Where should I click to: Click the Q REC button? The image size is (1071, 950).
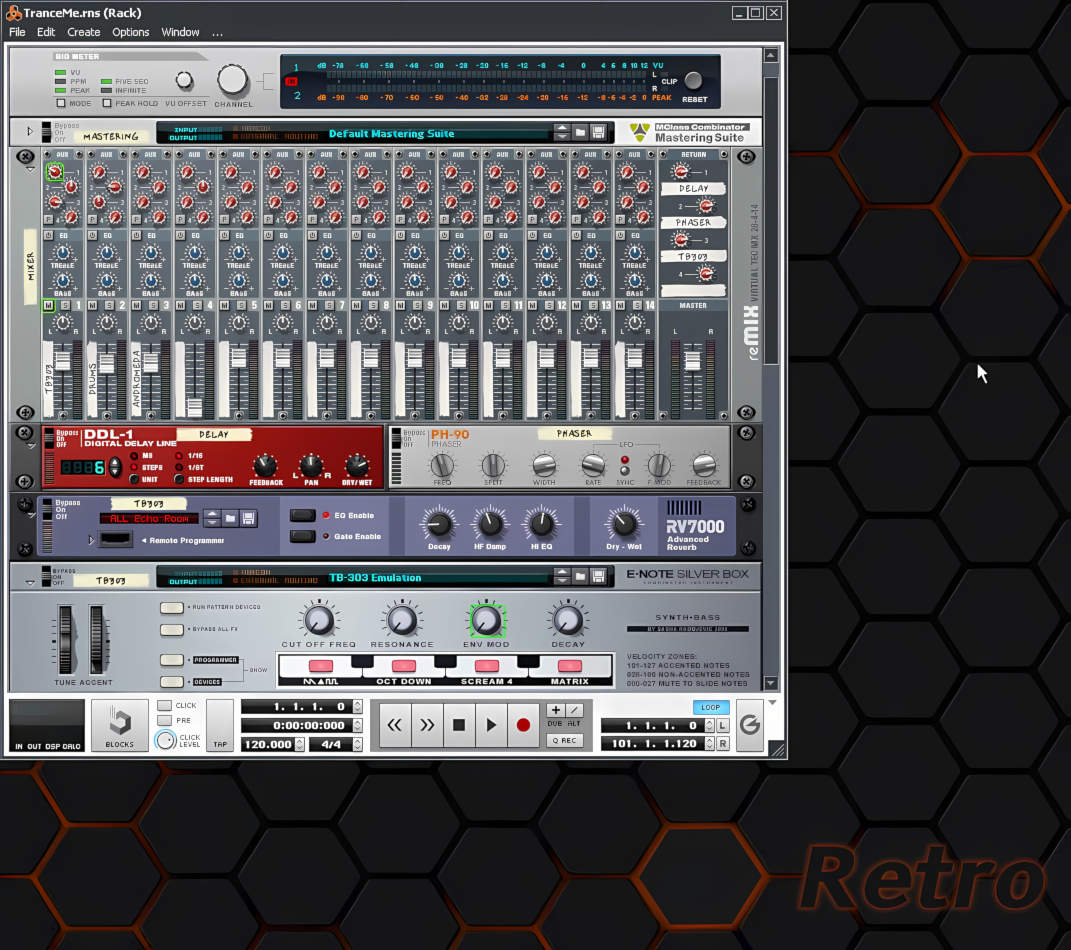click(x=565, y=740)
